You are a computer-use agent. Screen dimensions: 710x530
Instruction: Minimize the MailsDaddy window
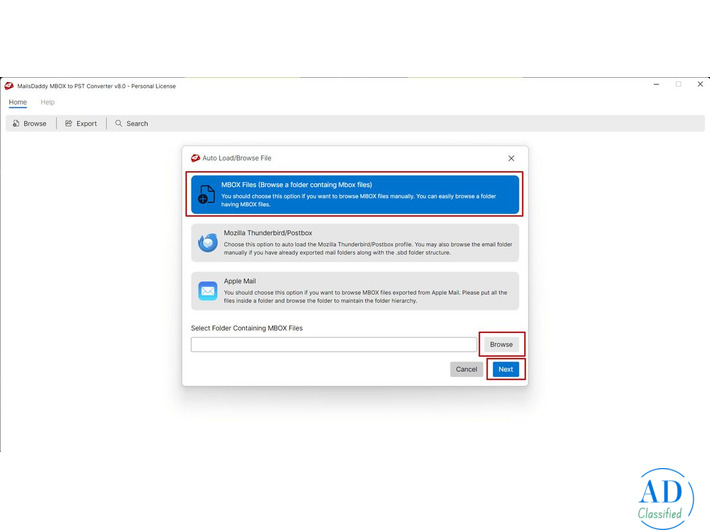click(657, 84)
